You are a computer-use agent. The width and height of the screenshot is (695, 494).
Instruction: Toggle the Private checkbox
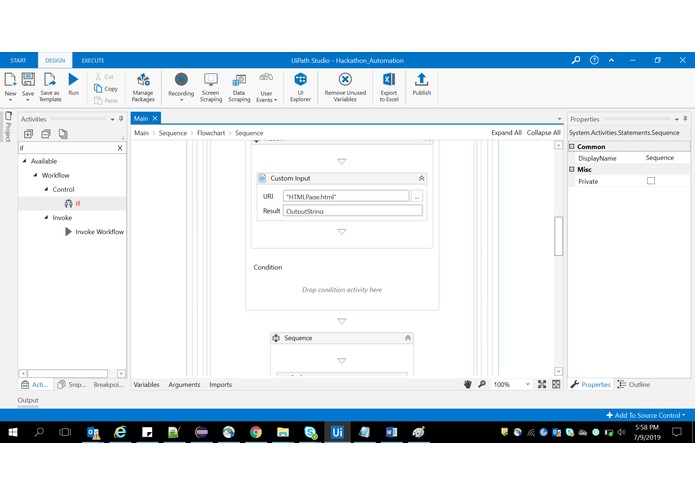651,181
